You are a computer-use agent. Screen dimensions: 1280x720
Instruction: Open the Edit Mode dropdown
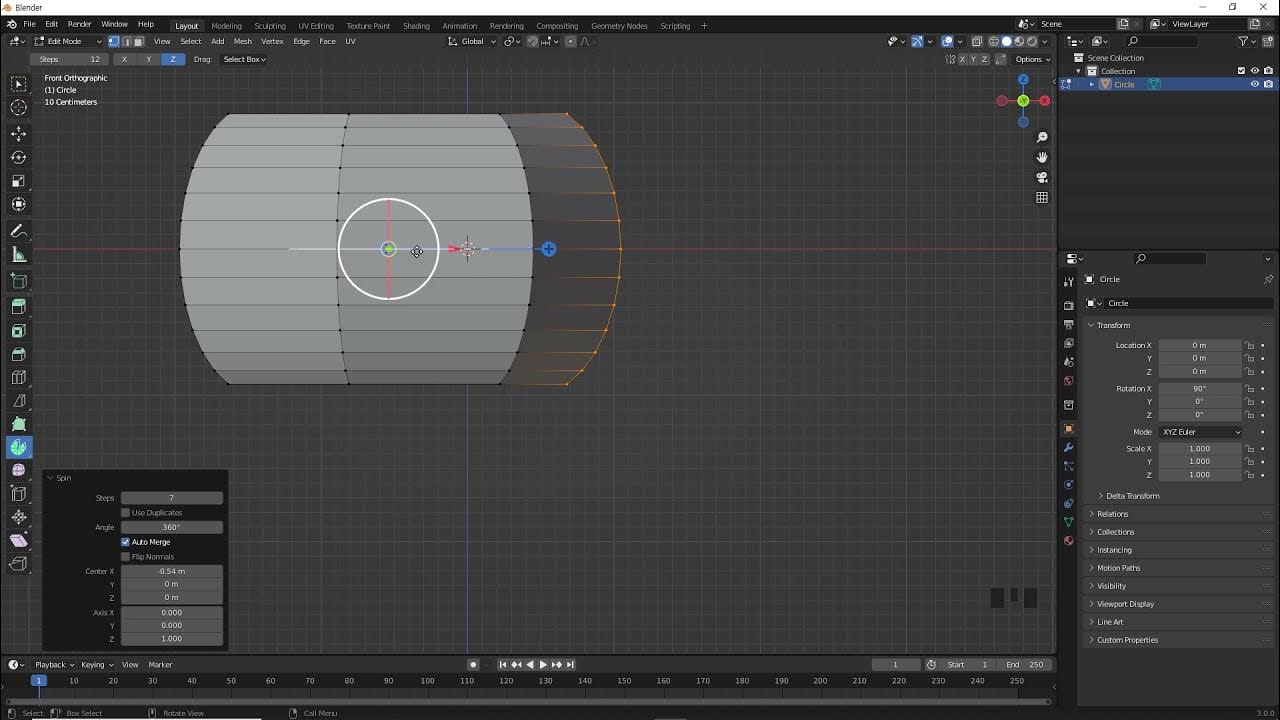point(67,41)
